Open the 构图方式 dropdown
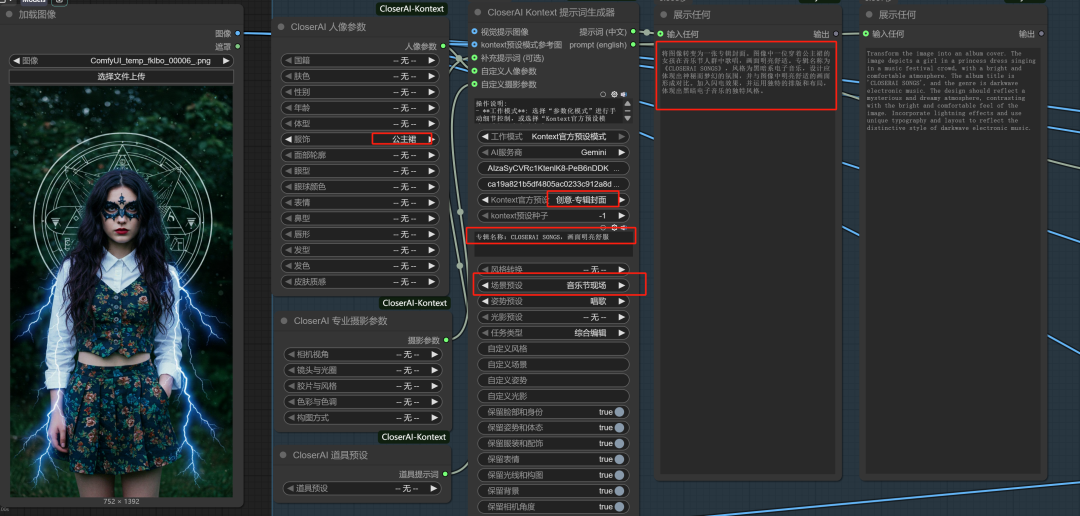The height and width of the screenshot is (516, 1080). tap(363, 417)
